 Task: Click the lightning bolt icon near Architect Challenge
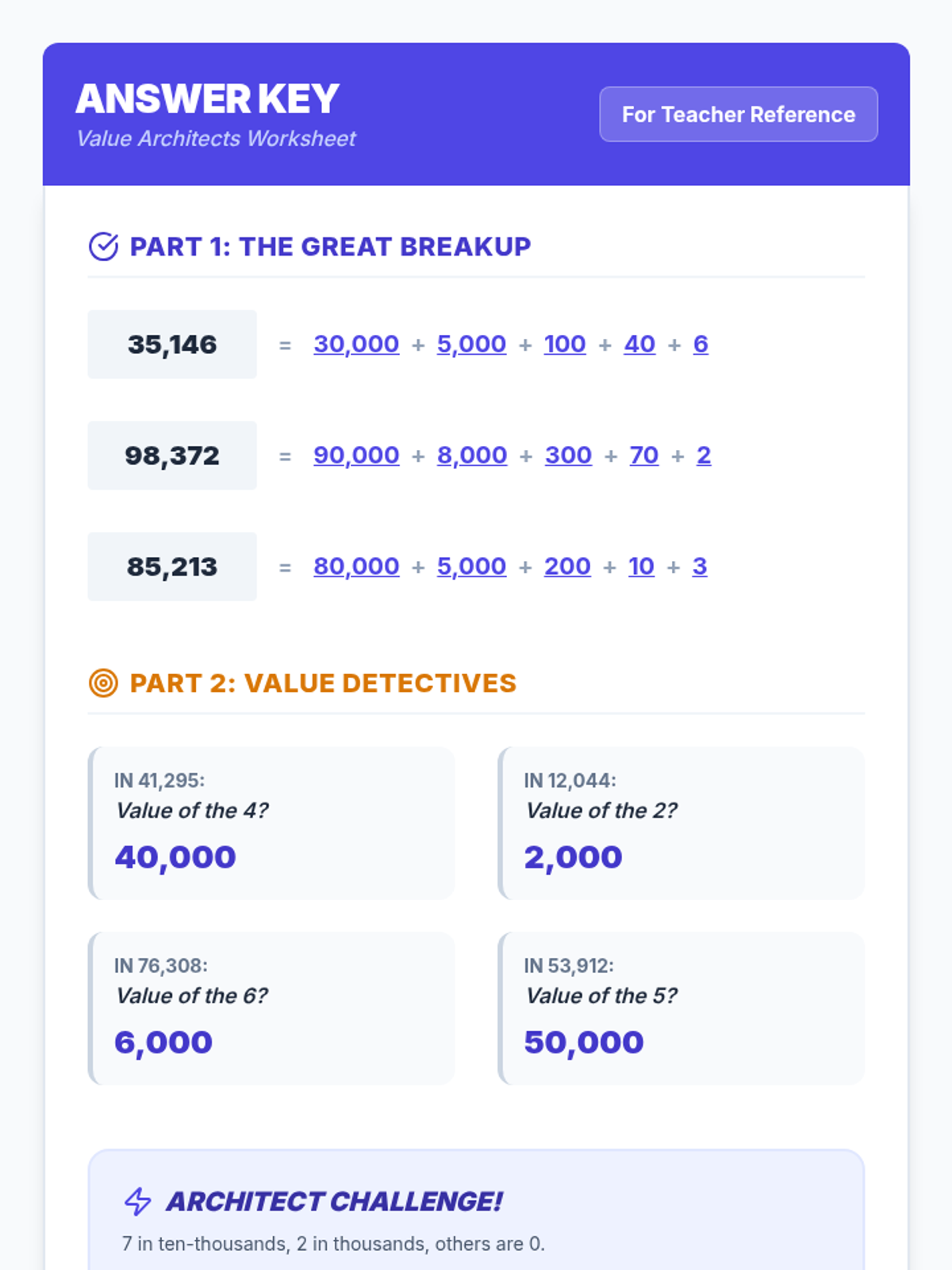point(138,1202)
